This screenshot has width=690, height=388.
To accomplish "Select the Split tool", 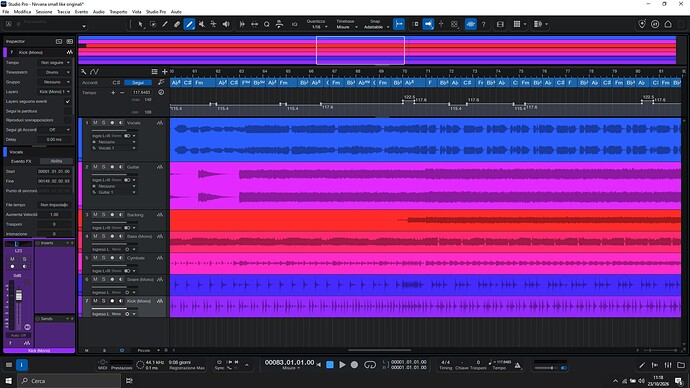I will coord(165,24).
